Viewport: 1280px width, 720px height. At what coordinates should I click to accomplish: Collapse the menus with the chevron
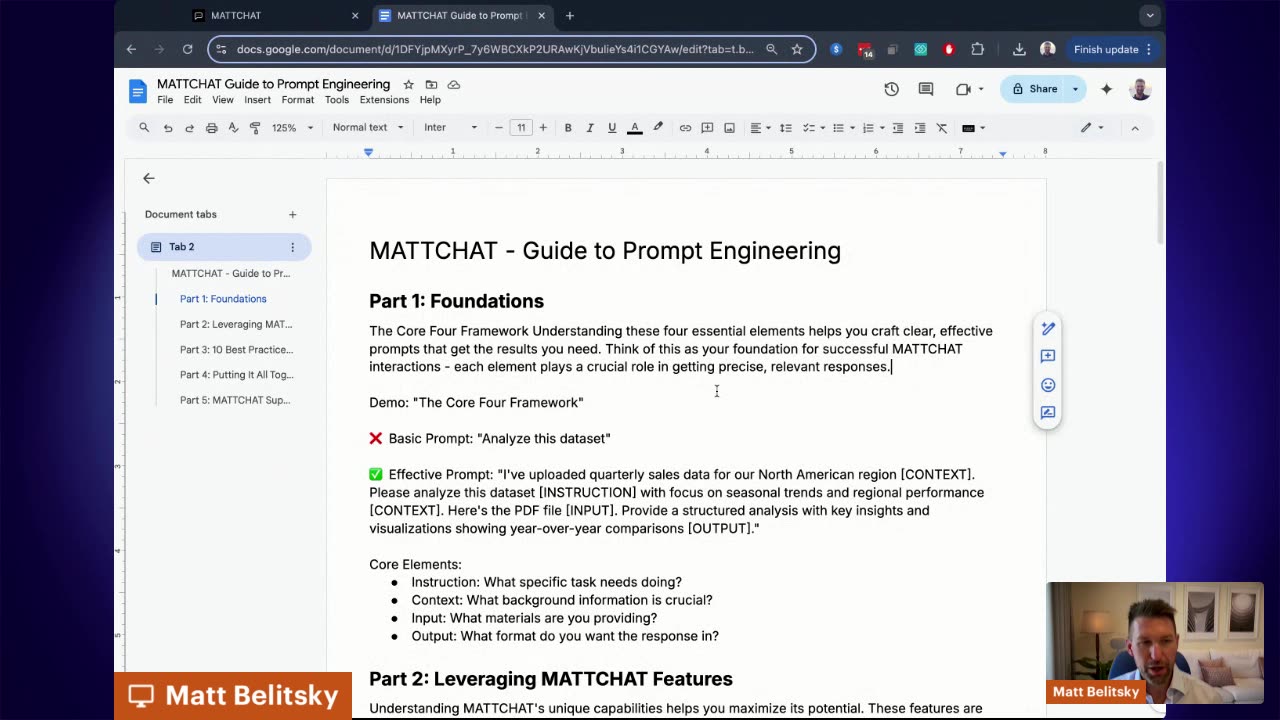(x=1135, y=128)
